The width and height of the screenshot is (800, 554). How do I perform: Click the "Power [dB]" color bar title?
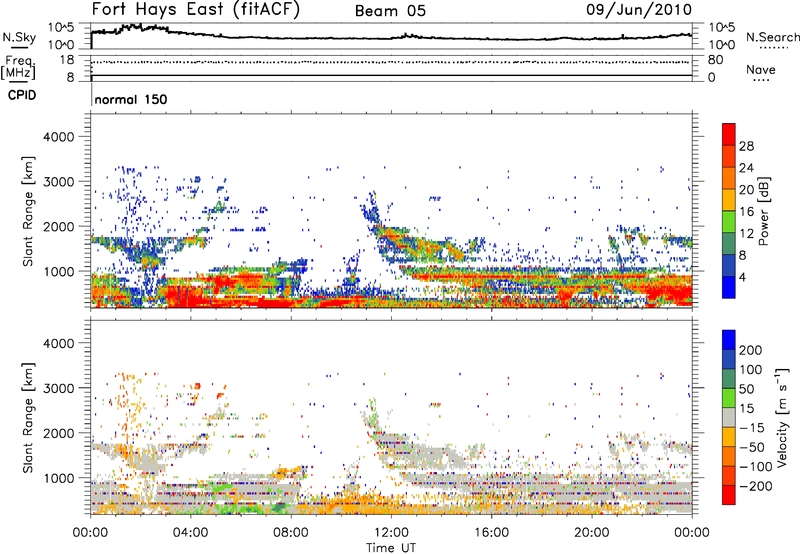763,211
